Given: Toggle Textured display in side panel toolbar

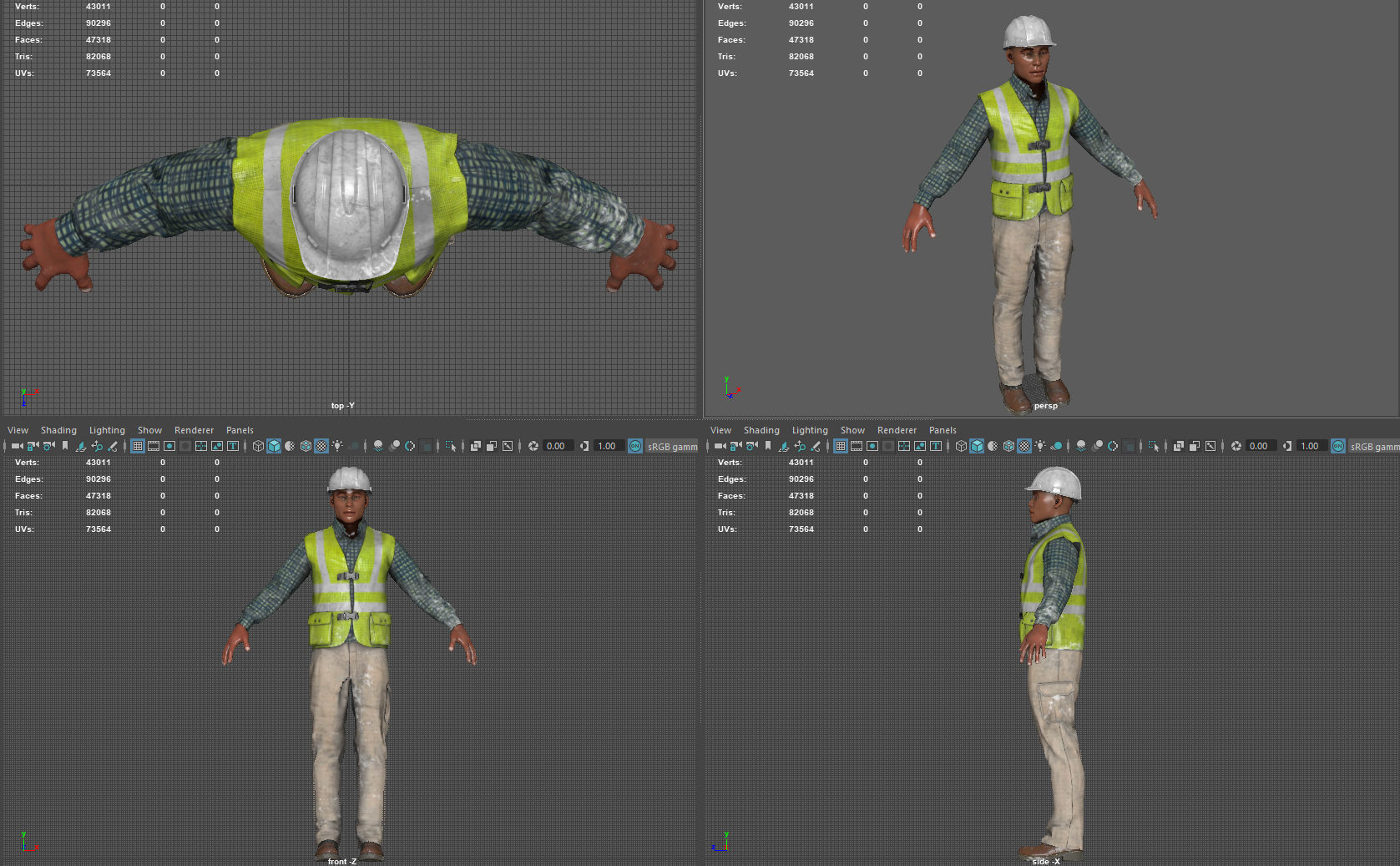Looking at the screenshot, I should pos(1024,446).
